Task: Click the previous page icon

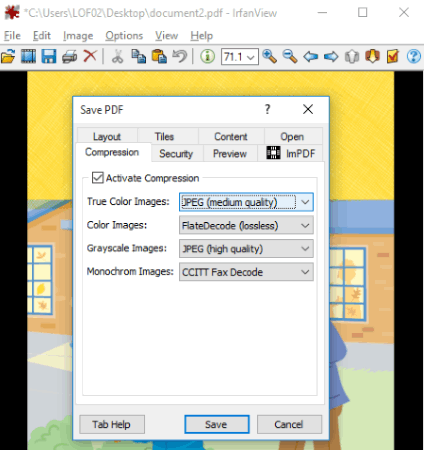Action: (352, 57)
